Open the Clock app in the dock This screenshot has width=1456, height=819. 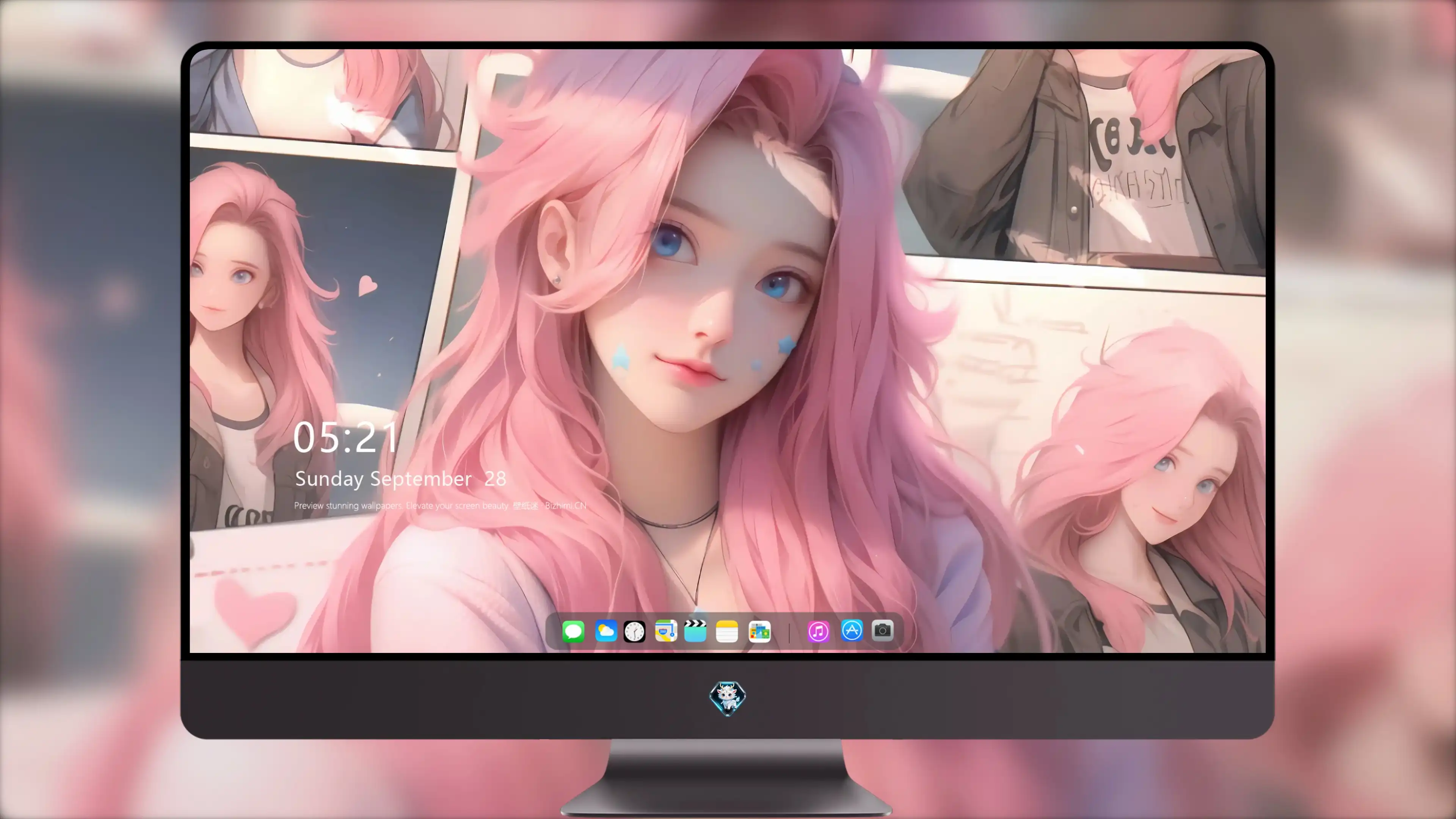coord(634,631)
